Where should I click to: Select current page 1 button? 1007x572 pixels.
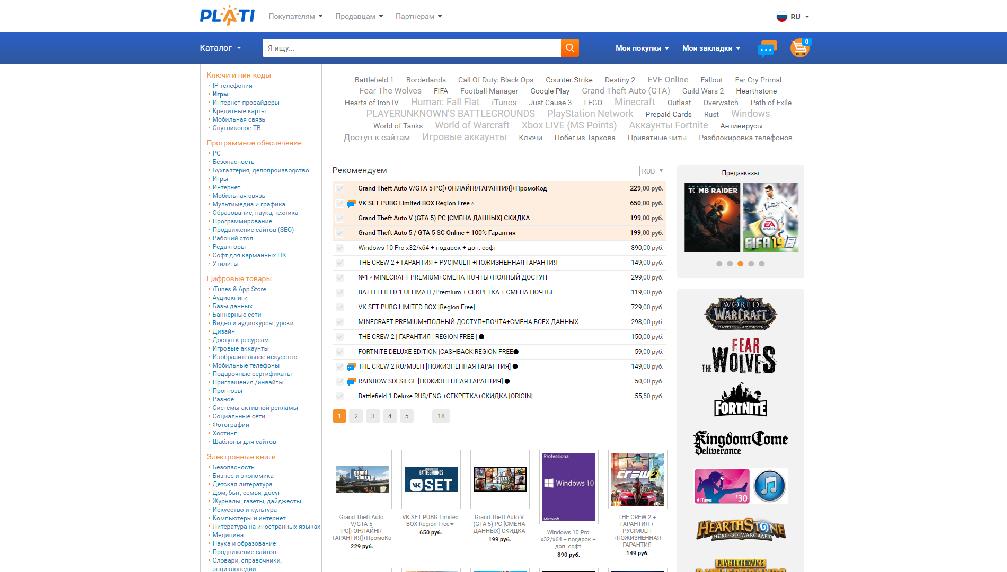click(x=339, y=416)
